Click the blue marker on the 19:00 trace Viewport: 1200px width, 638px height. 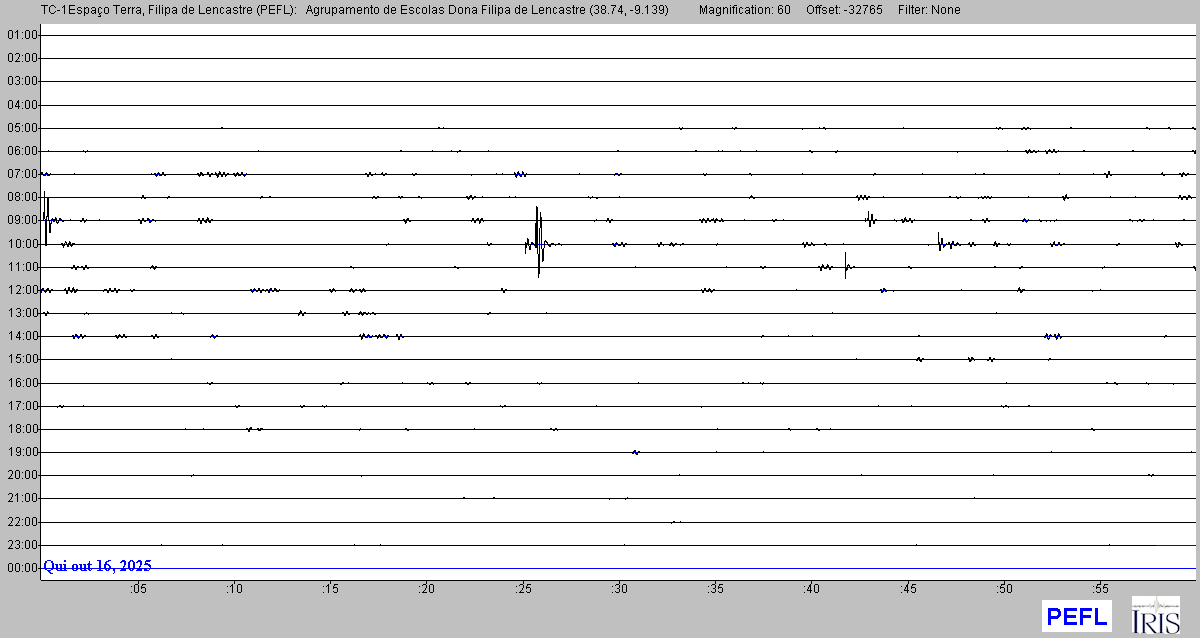pos(635,452)
